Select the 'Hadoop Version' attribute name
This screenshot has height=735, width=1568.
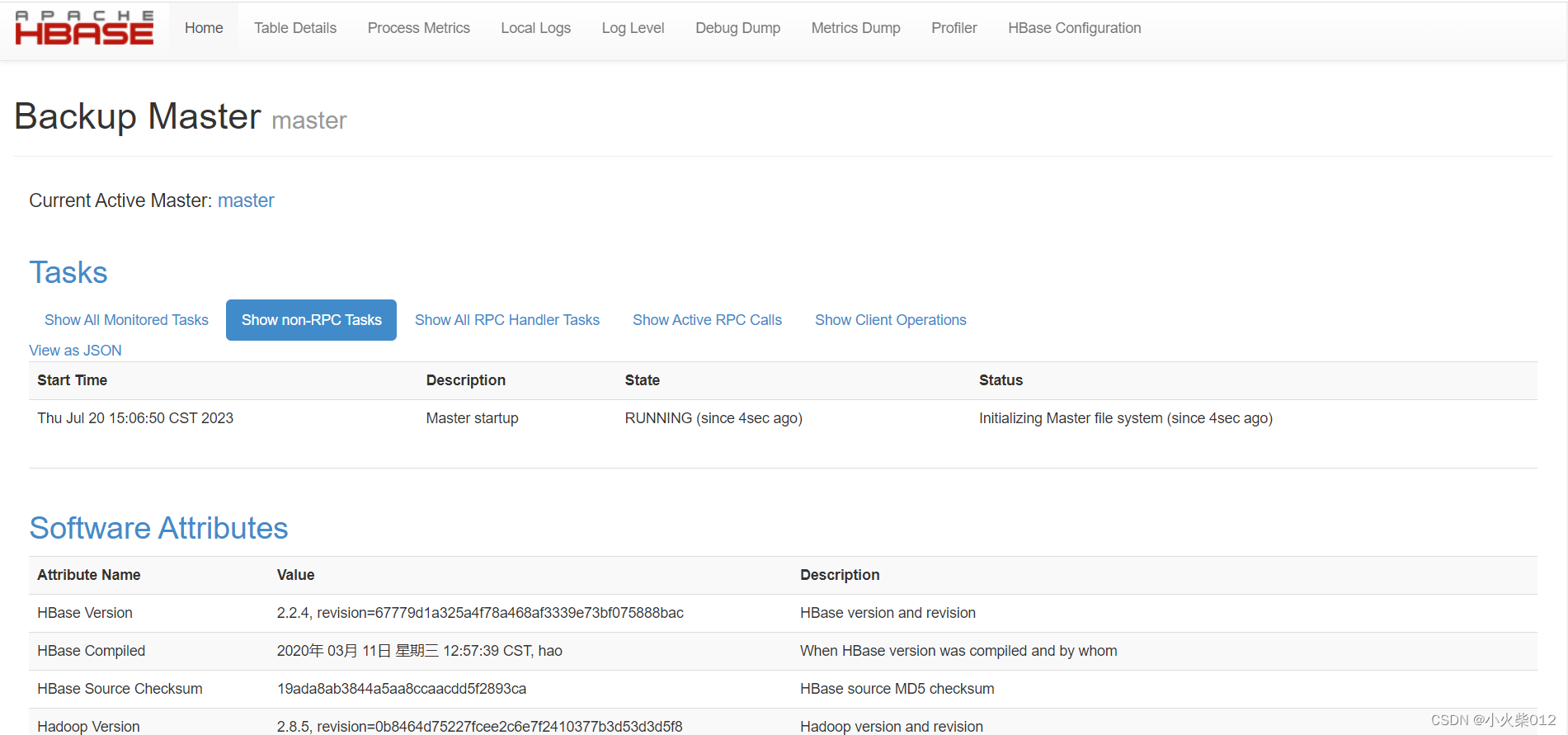[88, 727]
